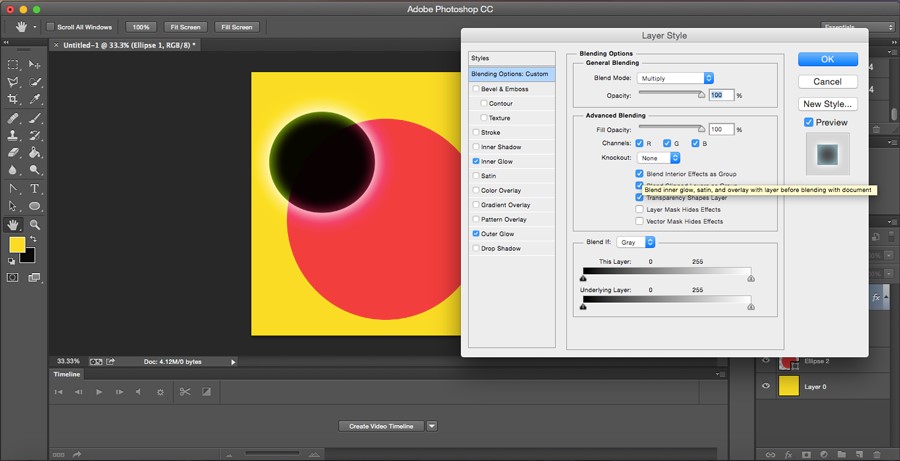Select the Healing Brush tool
This screenshot has width=900, height=461.
(13, 118)
